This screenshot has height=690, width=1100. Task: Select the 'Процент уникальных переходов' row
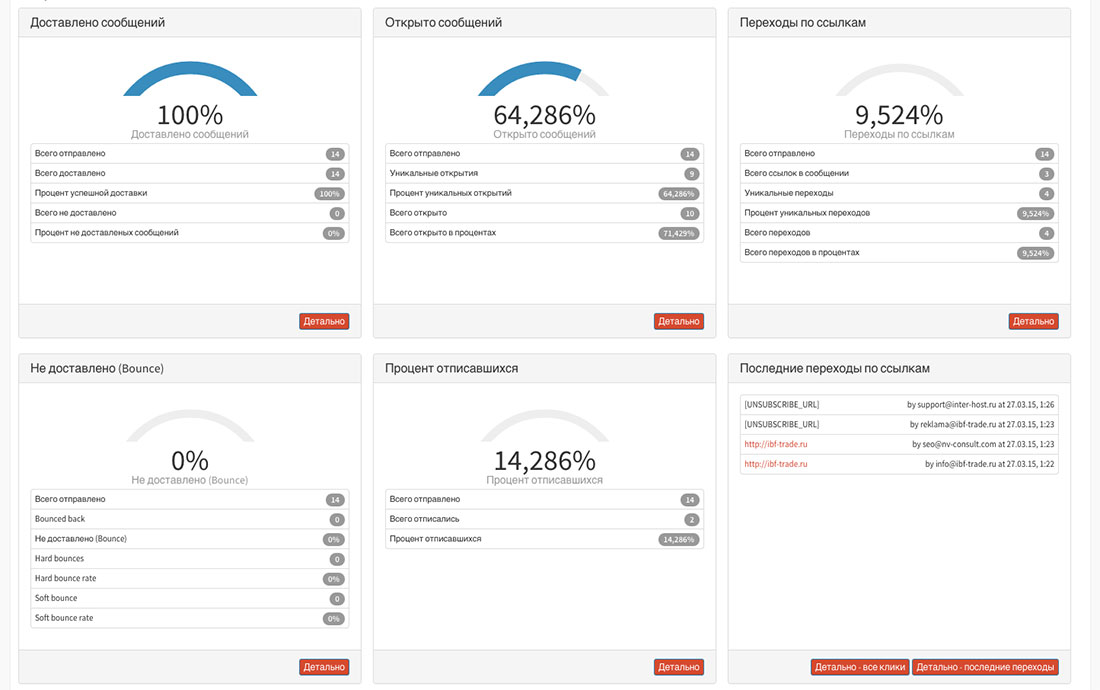click(899, 212)
